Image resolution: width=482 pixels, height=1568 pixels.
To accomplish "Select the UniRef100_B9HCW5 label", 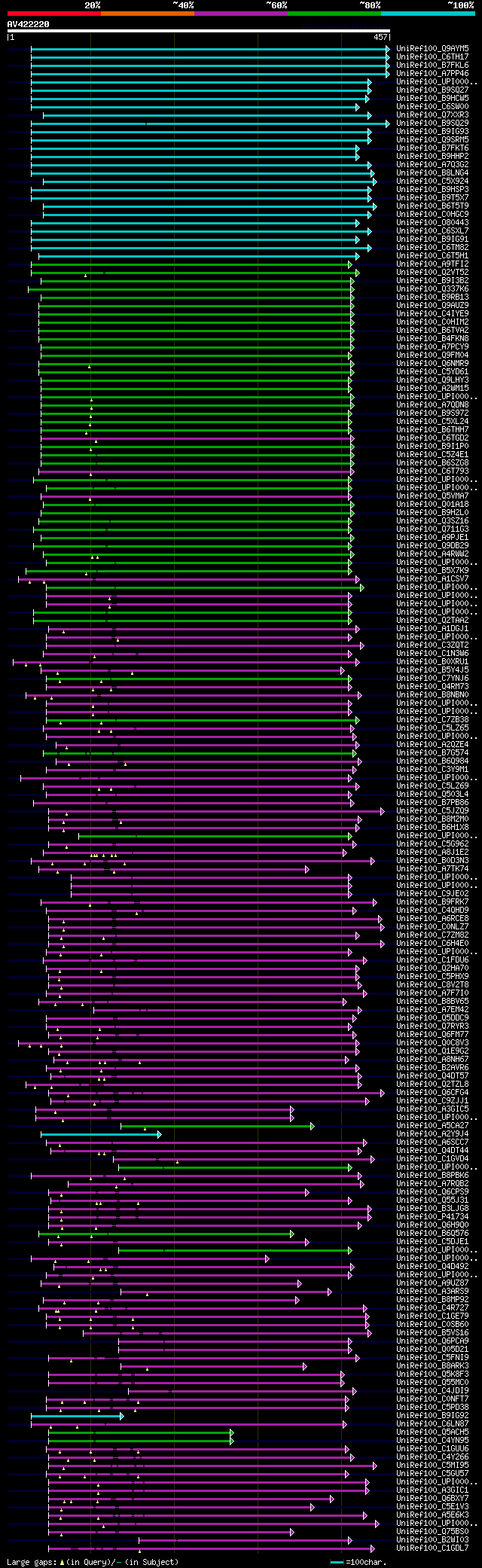I will pyautogui.click(x=432, y=98).
